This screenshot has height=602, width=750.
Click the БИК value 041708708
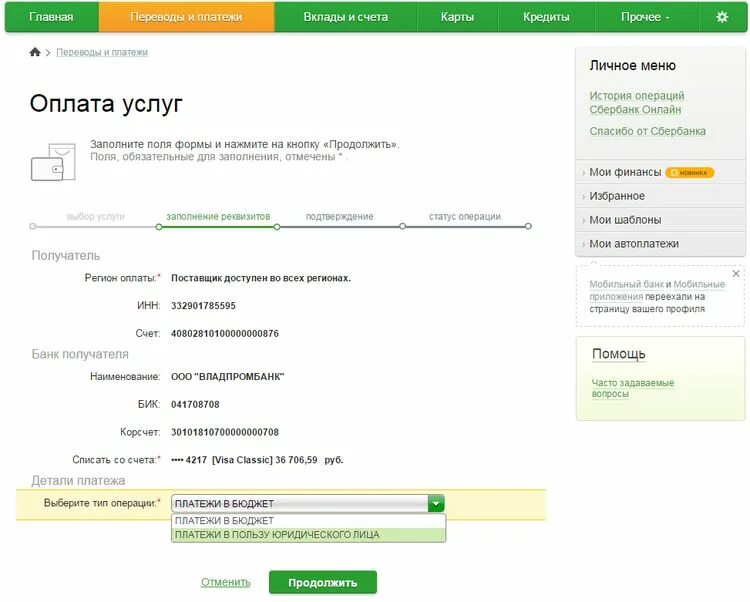195,405
